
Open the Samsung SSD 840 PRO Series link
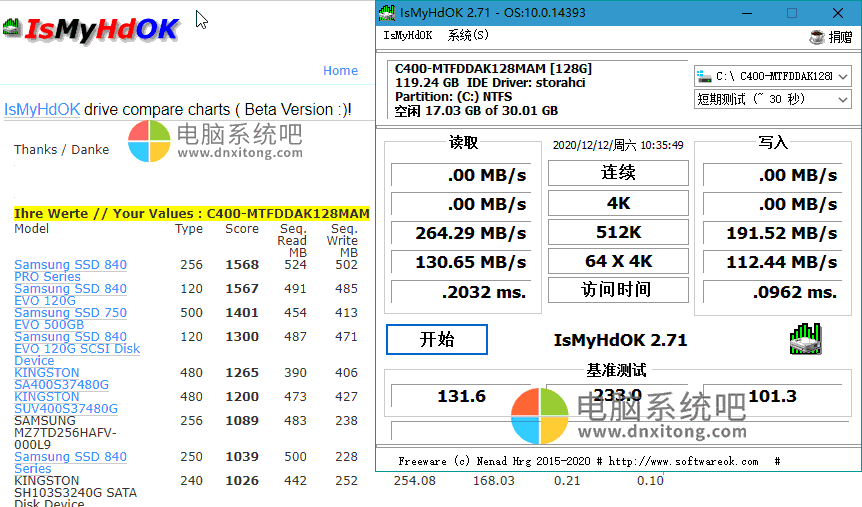click(x=70, y=271)
